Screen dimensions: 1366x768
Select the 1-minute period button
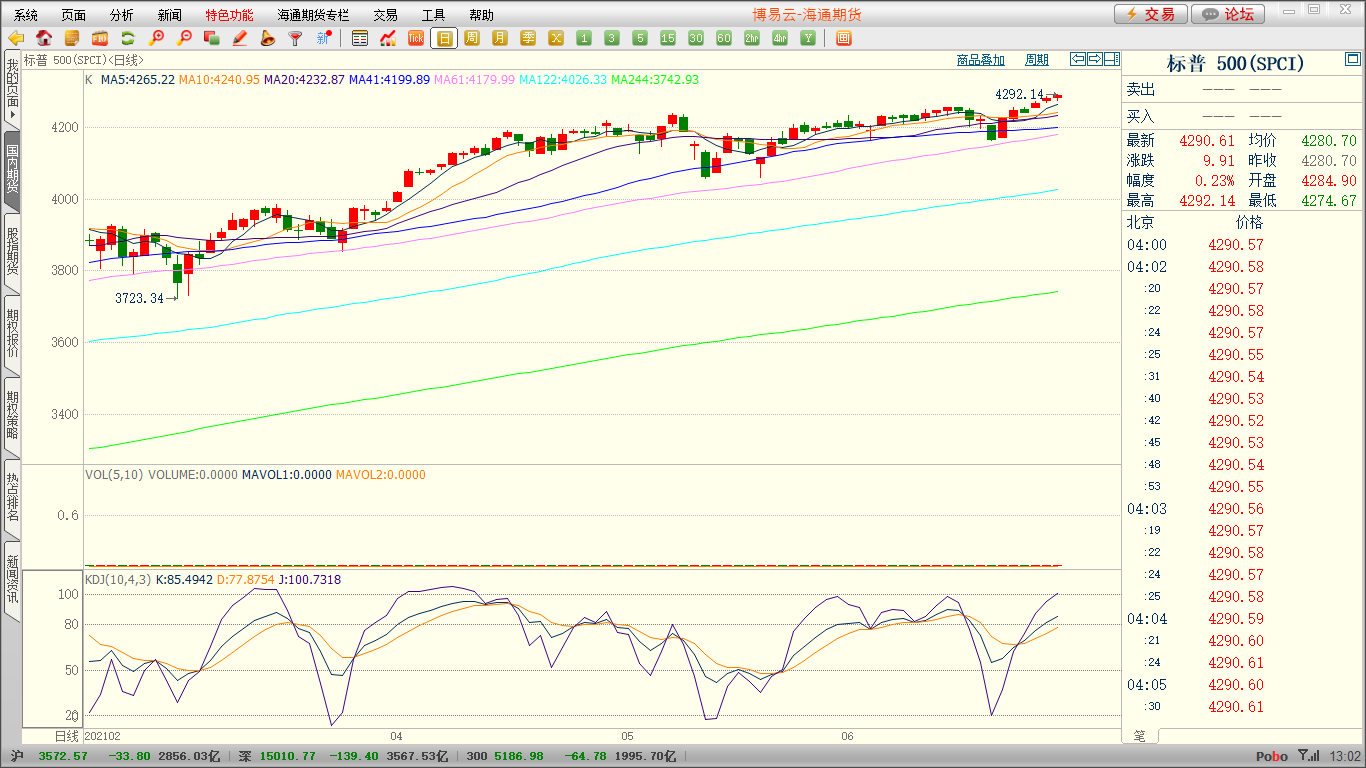point(584,39)
